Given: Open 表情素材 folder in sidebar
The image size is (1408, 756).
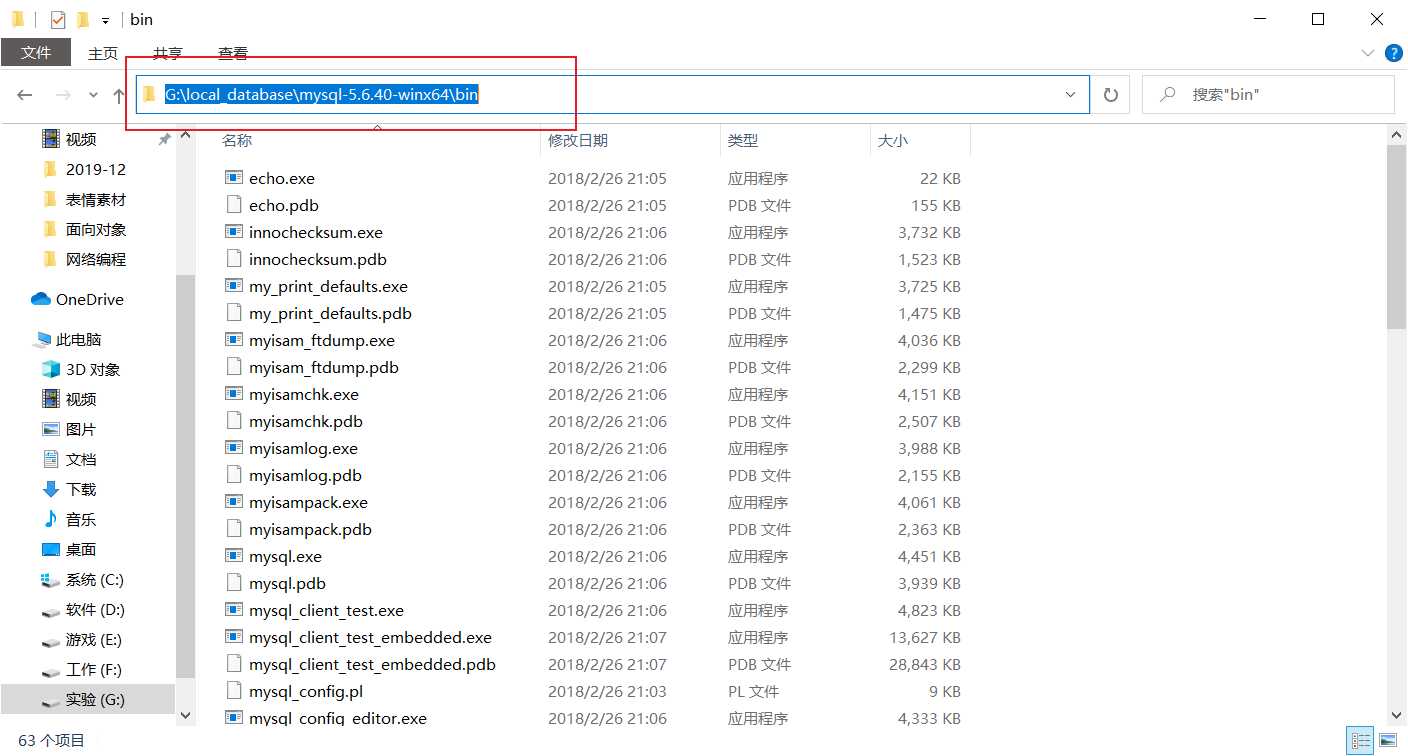Looking at the screenshot, I should click(x=96, y=199).
